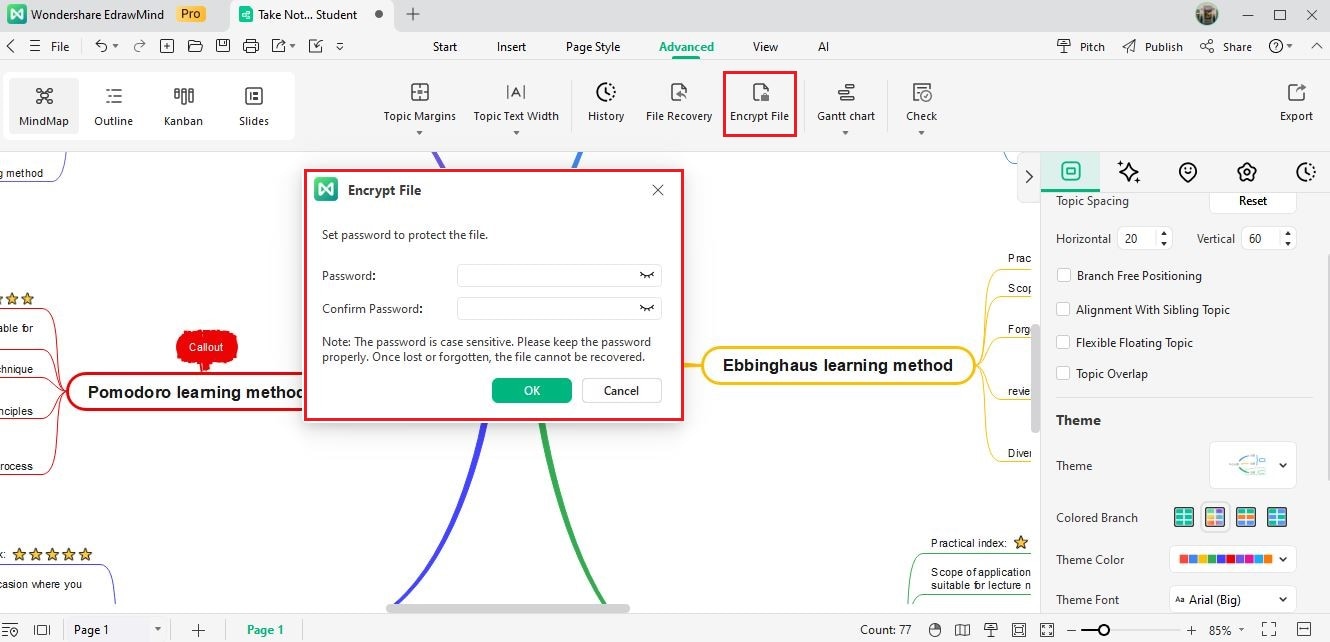Check Alignment With Sibling Topic
Viewport: 1330px width, 642px height.
(x=1064, y=309)
